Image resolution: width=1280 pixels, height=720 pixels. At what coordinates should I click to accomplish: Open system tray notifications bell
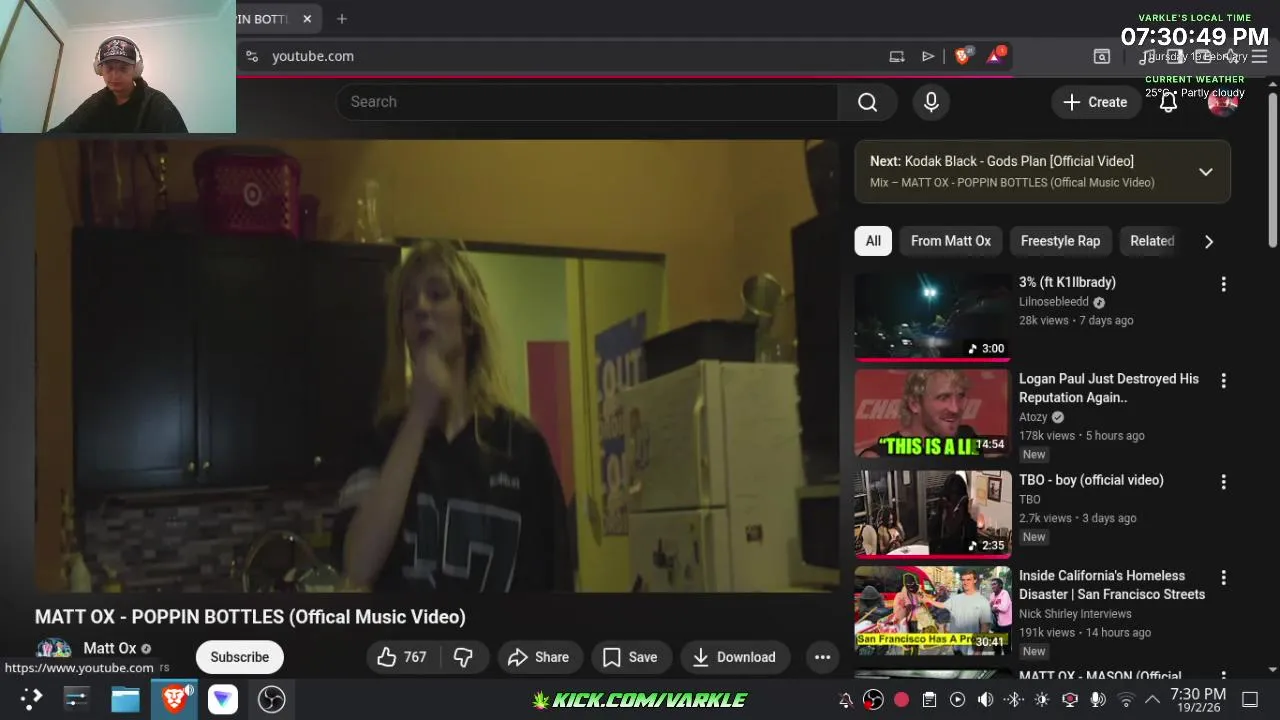pos(845,700)
